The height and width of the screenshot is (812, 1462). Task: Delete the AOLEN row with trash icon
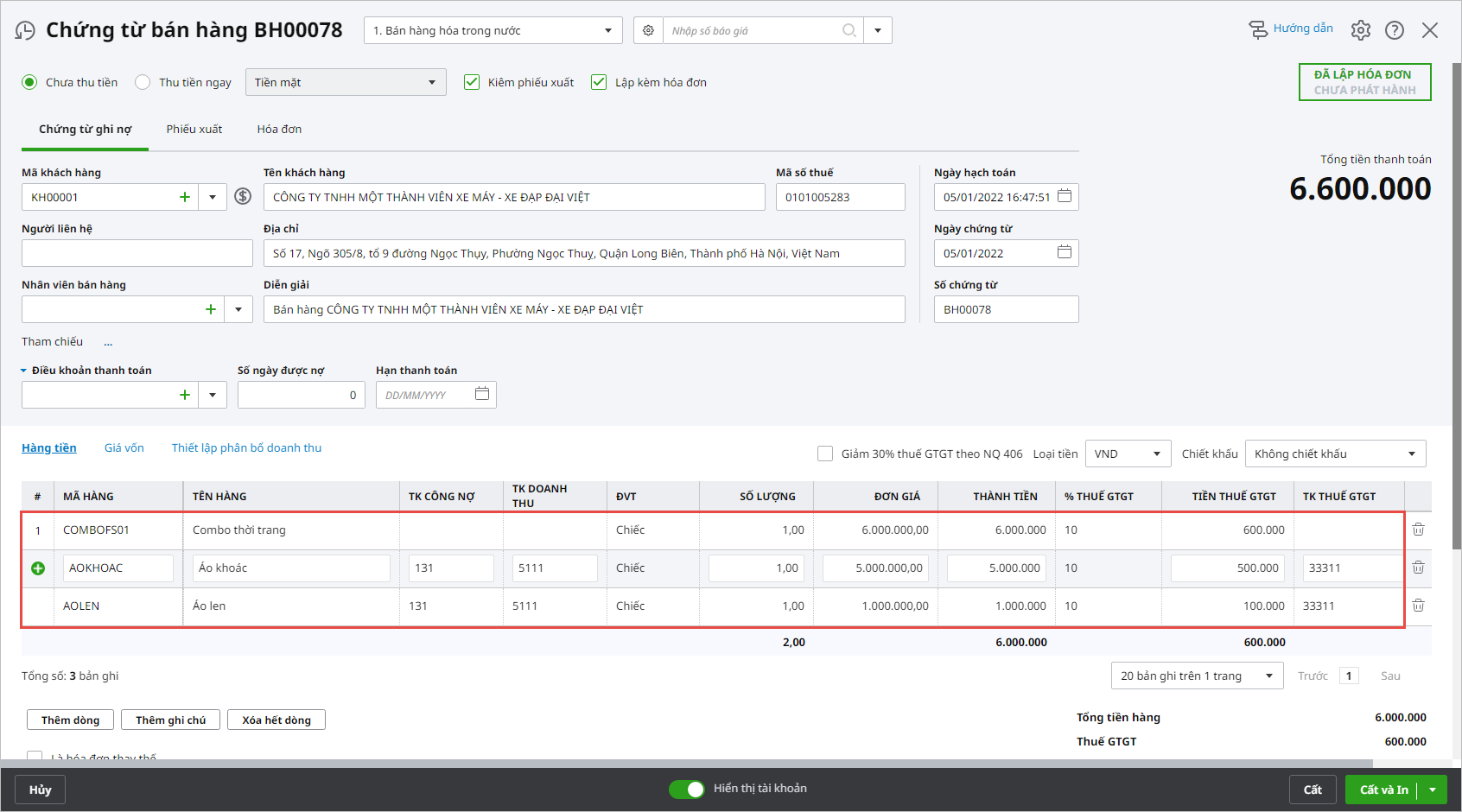coord(1418,606)
